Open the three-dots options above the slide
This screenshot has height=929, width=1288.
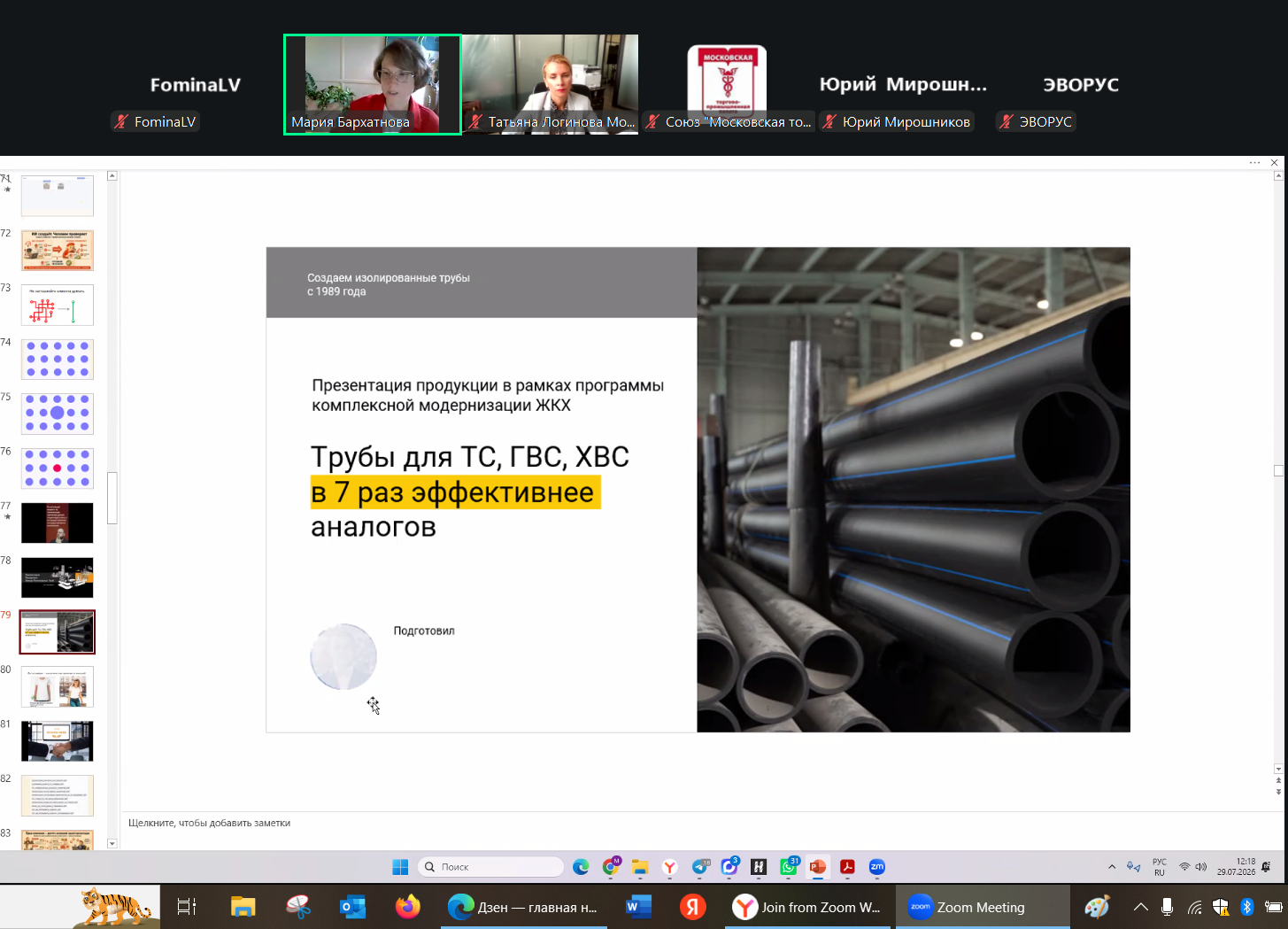tap(1254, 163)
